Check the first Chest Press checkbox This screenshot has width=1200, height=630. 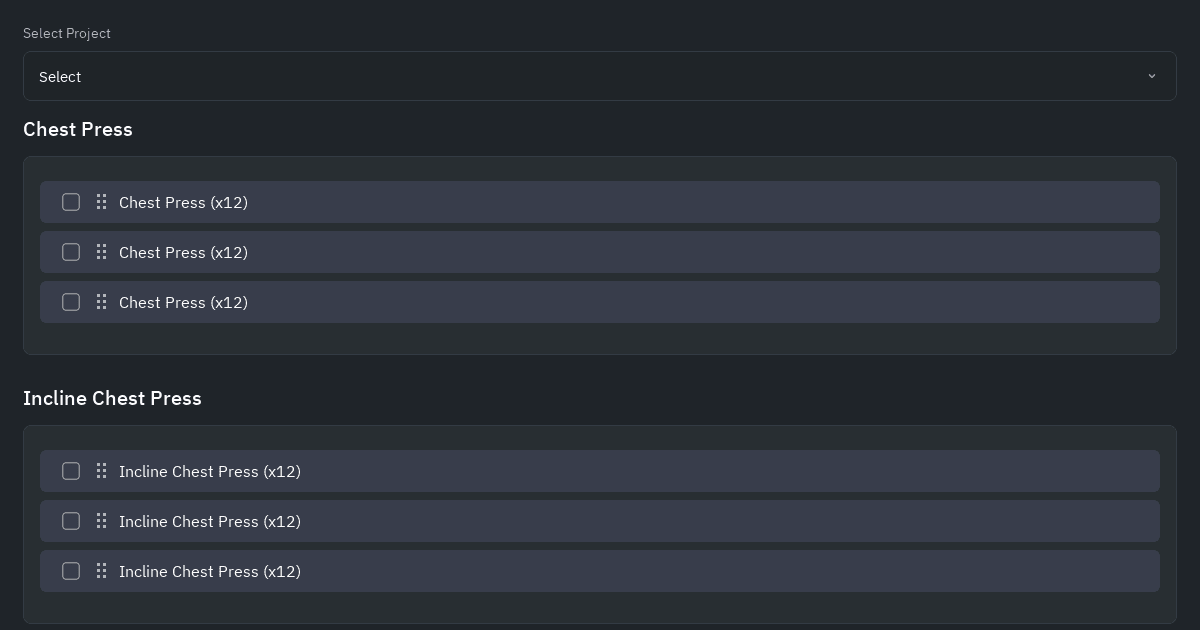pos(71,202)
